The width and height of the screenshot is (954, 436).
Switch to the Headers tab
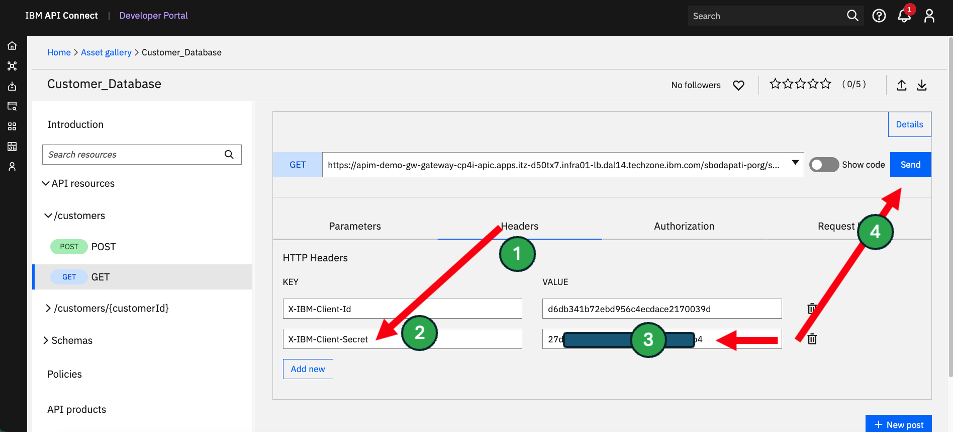coord(520,226)
